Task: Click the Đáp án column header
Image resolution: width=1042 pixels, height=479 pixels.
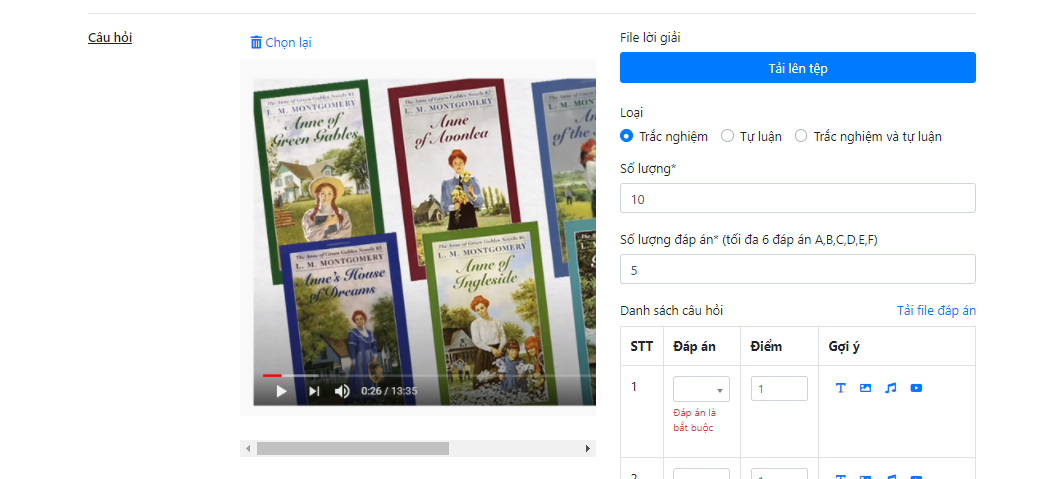Action: [x=694, y=347]
